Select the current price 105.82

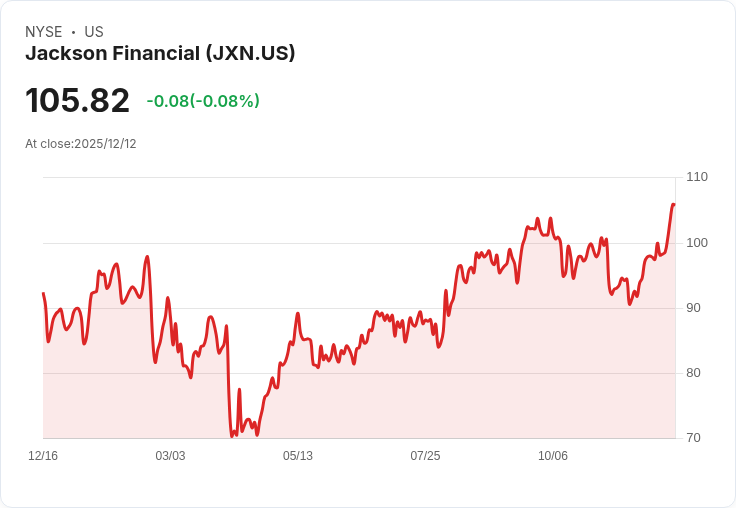point(77,100)
